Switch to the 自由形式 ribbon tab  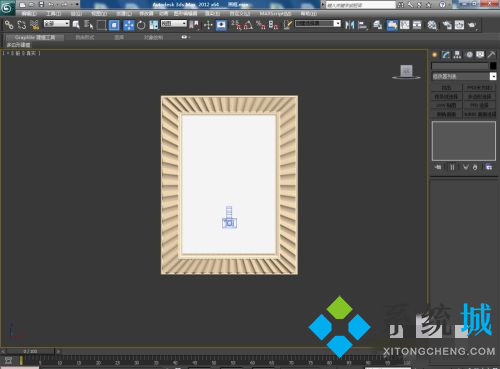(85, 37)
